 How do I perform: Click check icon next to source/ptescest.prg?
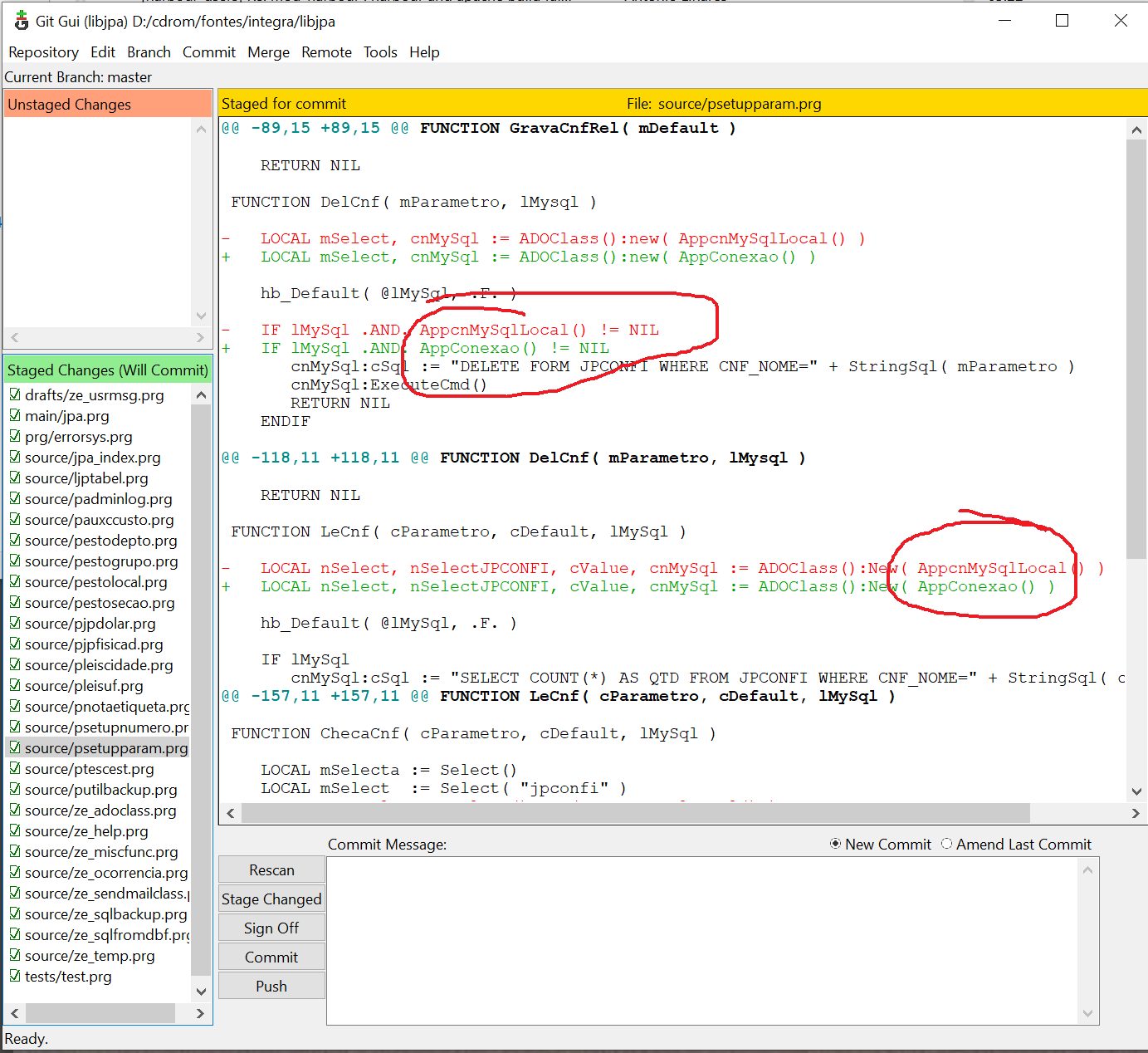coord(15,768)
